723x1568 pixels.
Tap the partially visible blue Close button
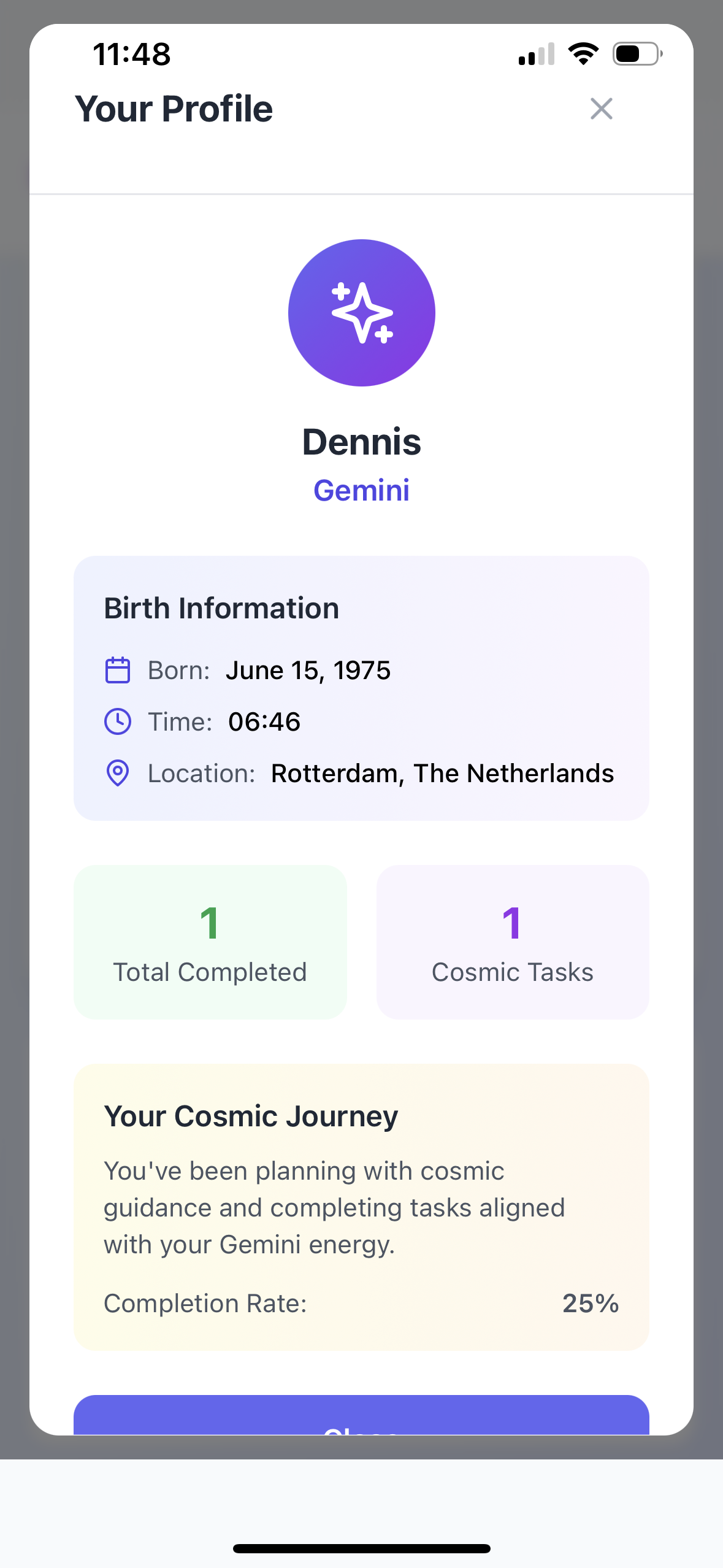pyautogui.click(x=362, y=1415)
